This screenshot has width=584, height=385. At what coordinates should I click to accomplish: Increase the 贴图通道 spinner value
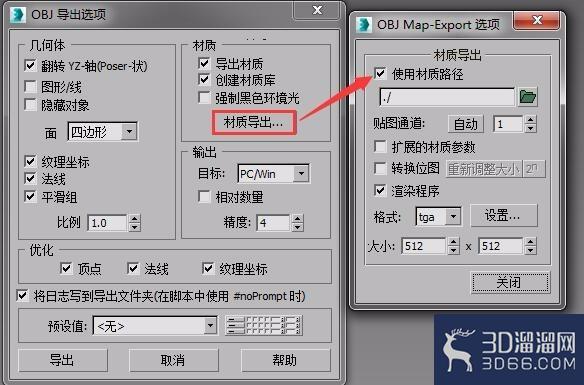pos(530,120)
